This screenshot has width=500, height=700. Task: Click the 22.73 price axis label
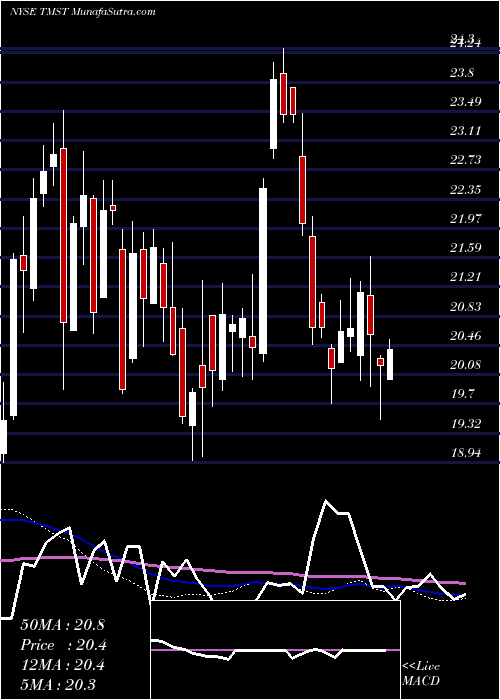[x=465, y=160]
